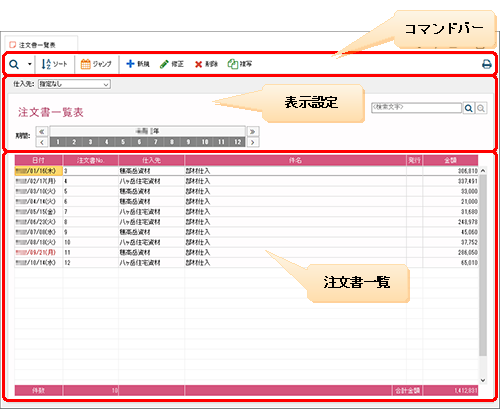Print the list with printer icon

click(487, 64)
